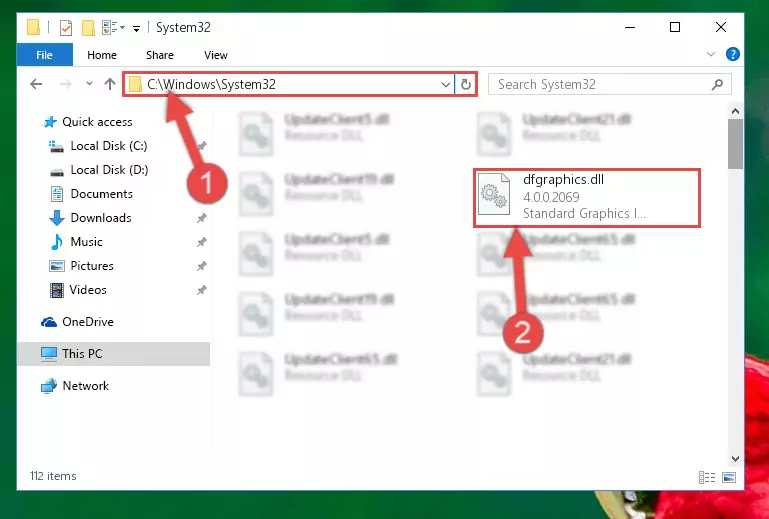This screenshot has width=769, height=519.
Task: Select the dfgraphics.dll file
Action: pyautogui.click(x=587, y=197)
